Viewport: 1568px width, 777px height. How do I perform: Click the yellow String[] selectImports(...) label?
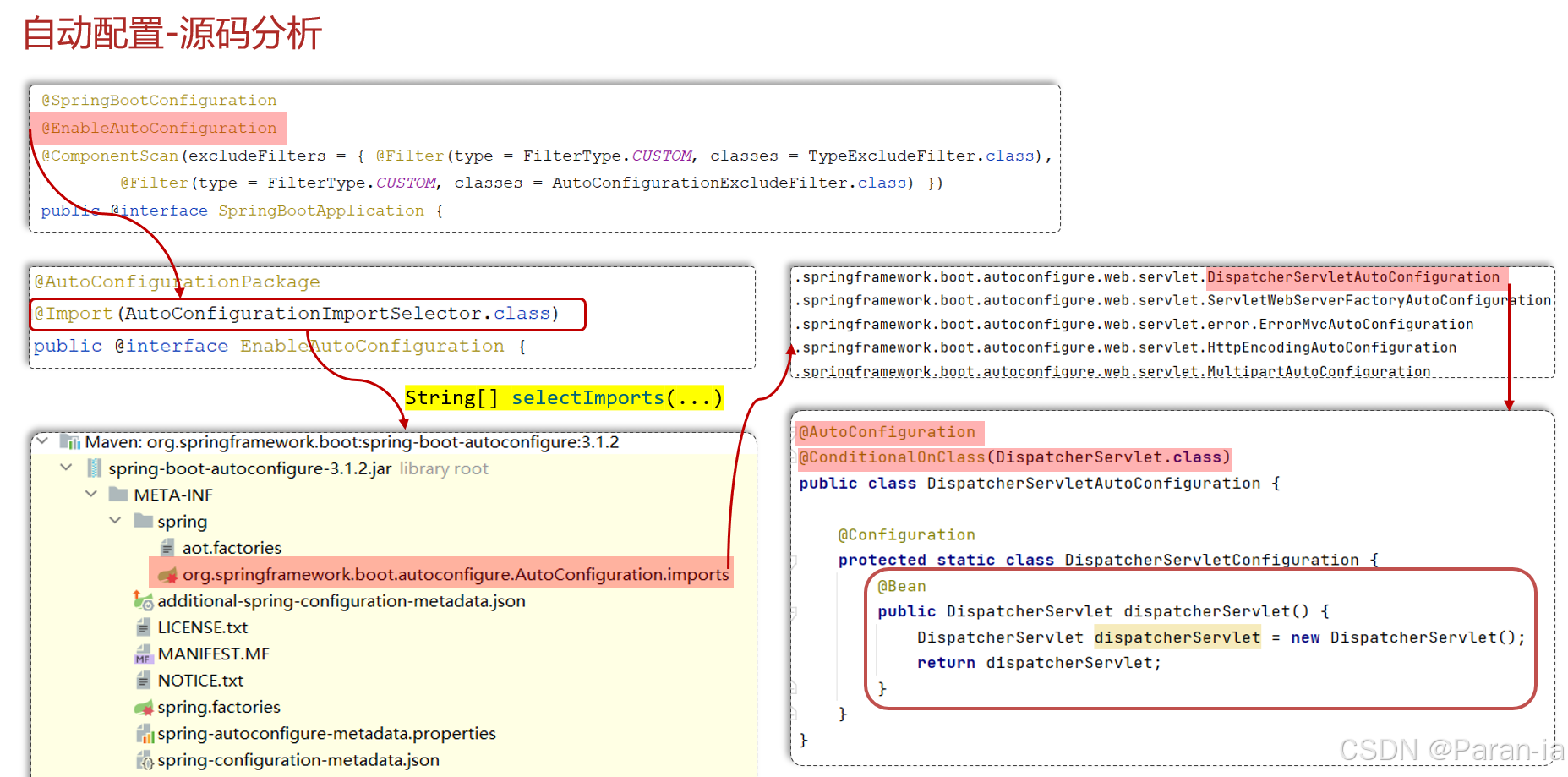[565, 398]
